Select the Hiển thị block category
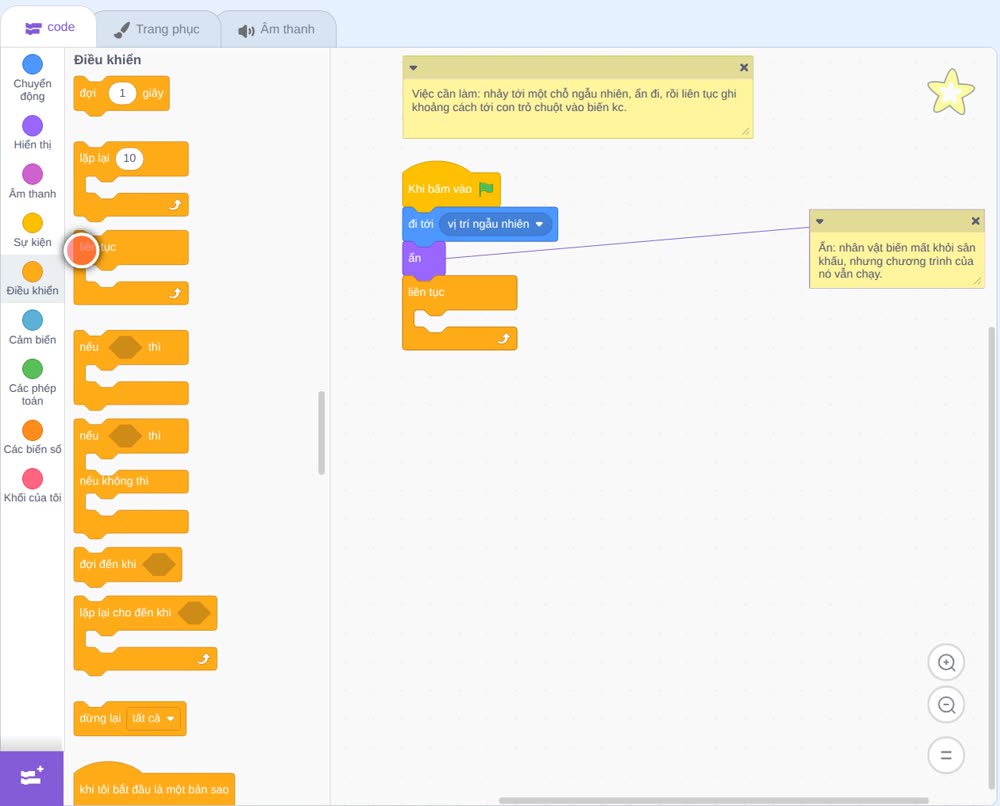This screenshot has width=1000, height=806. click(32, 133)
